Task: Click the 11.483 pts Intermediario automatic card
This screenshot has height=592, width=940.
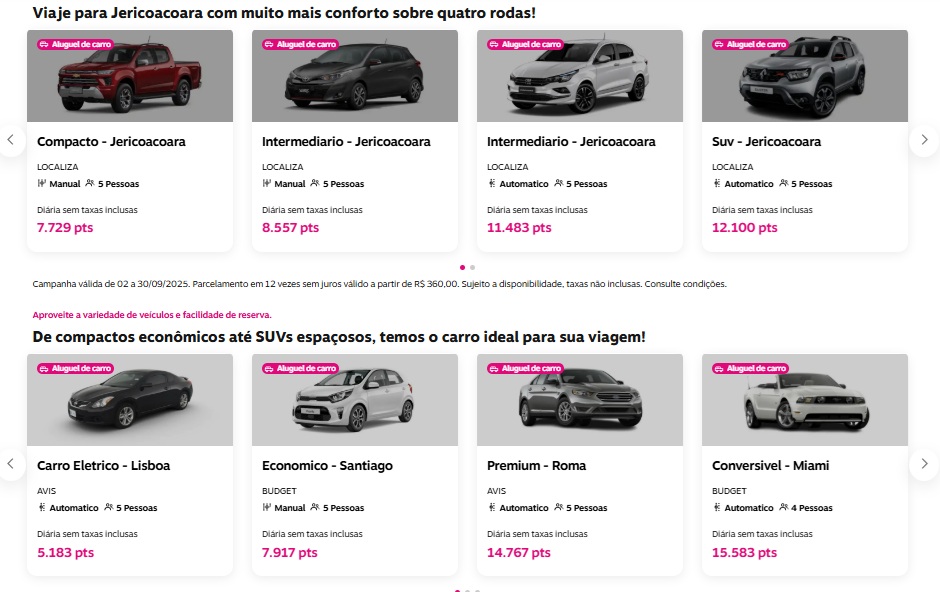Action: [580, 190]
